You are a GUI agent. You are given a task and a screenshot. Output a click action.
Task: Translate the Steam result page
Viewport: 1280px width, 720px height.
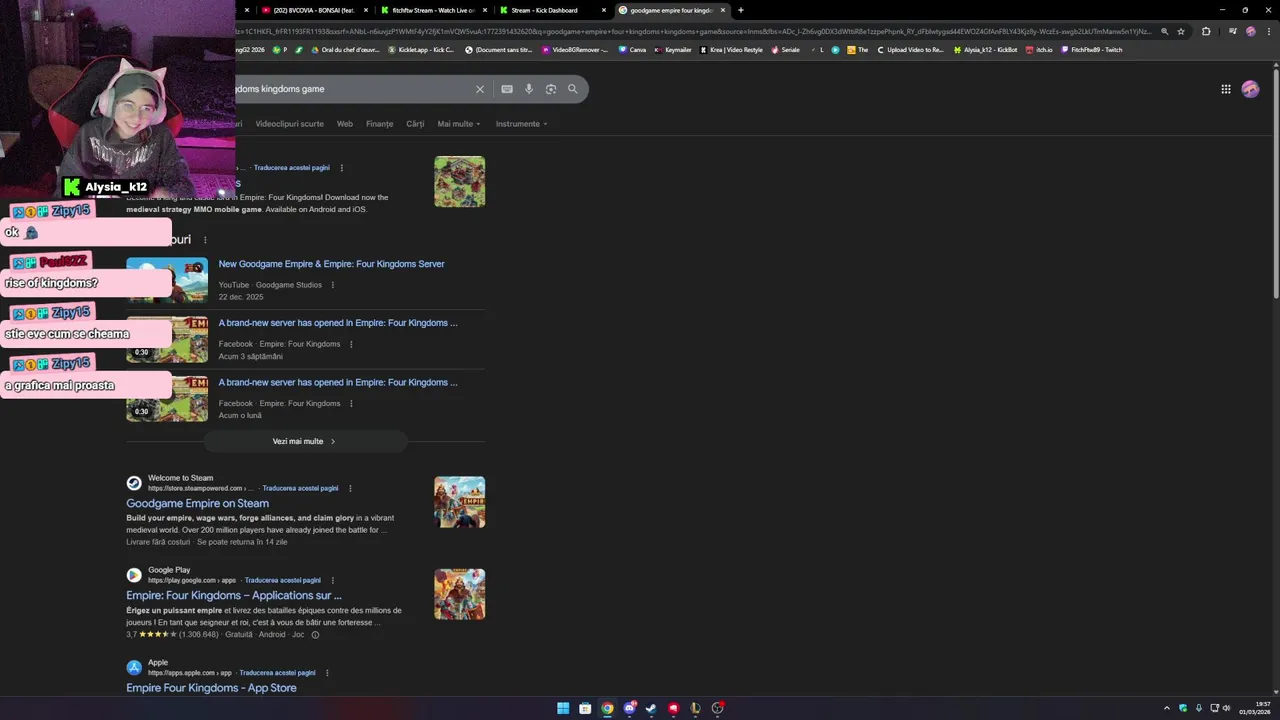point(300,489)
